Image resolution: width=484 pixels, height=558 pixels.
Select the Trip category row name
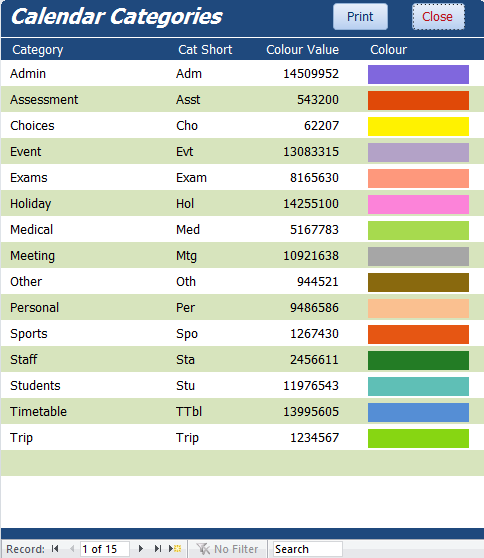coord(21,438)
